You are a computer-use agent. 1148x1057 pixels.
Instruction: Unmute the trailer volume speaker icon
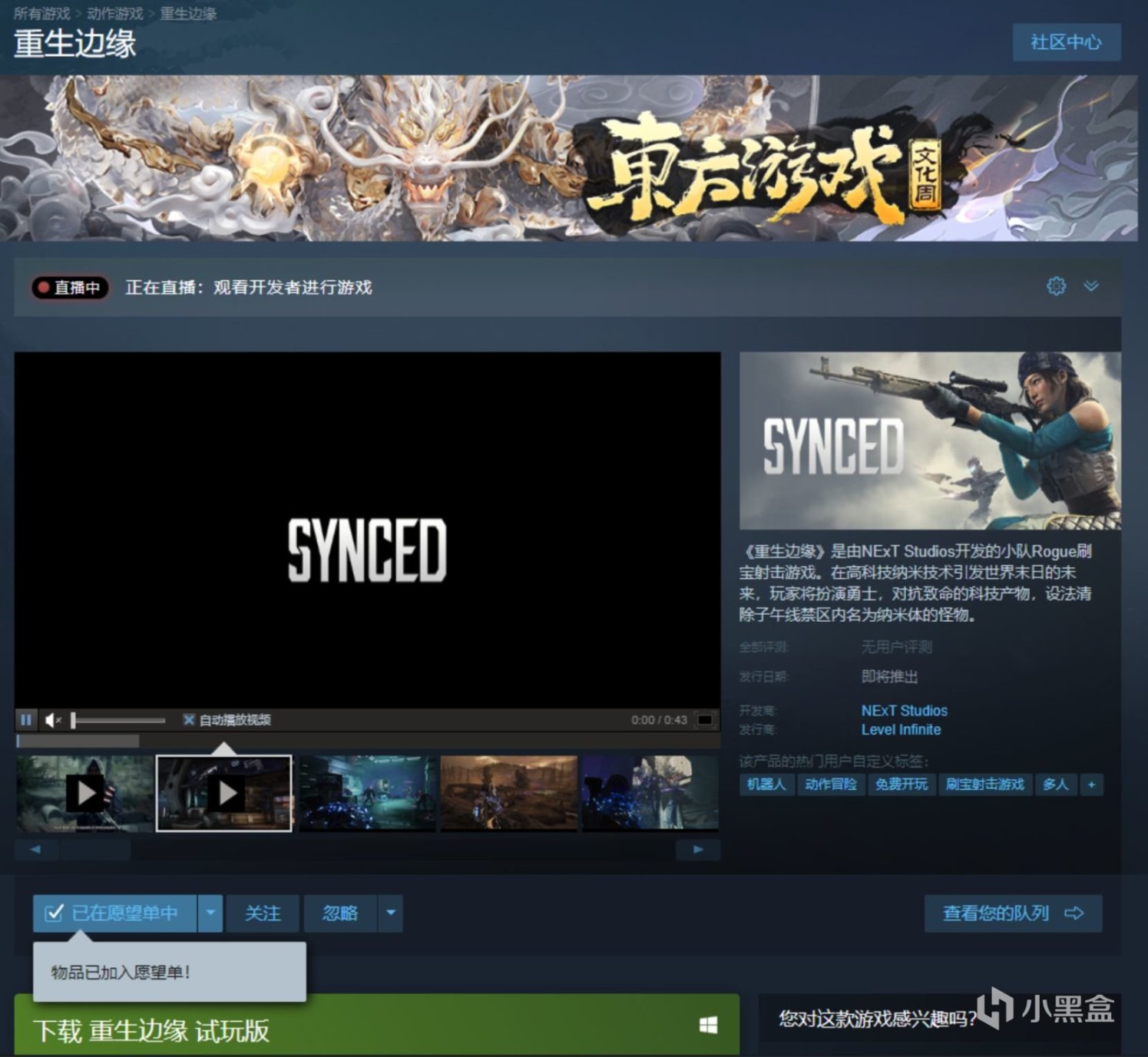(52, 719)
